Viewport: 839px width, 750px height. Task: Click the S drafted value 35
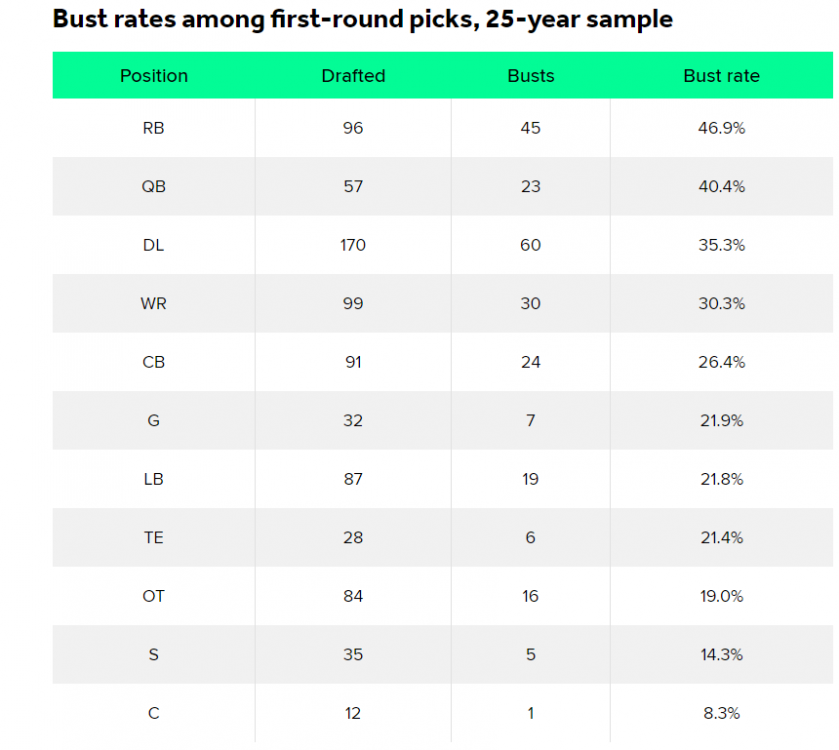[353, 654]
